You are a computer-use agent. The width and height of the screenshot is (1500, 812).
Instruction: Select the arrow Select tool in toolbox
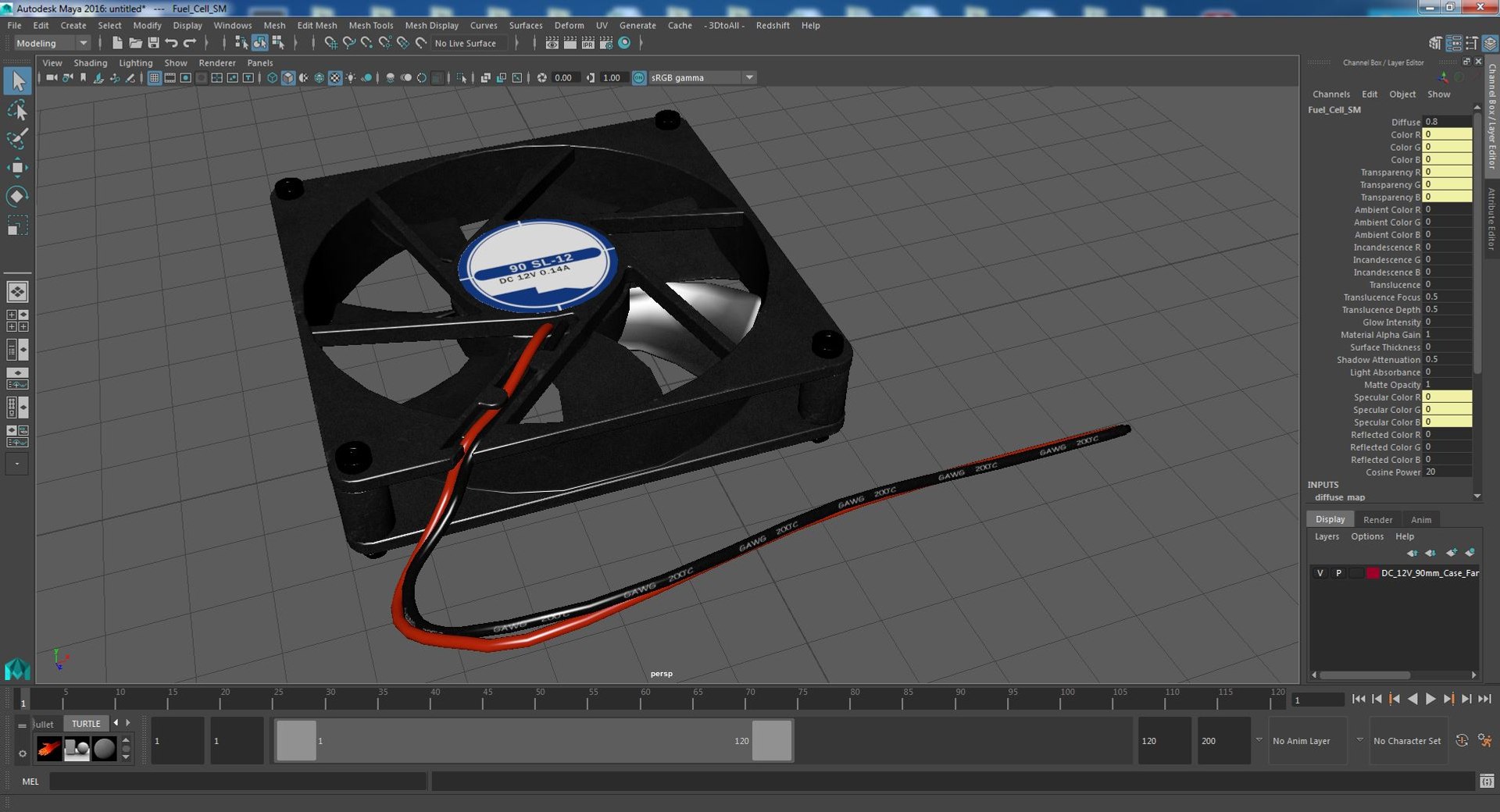[17, 80]
